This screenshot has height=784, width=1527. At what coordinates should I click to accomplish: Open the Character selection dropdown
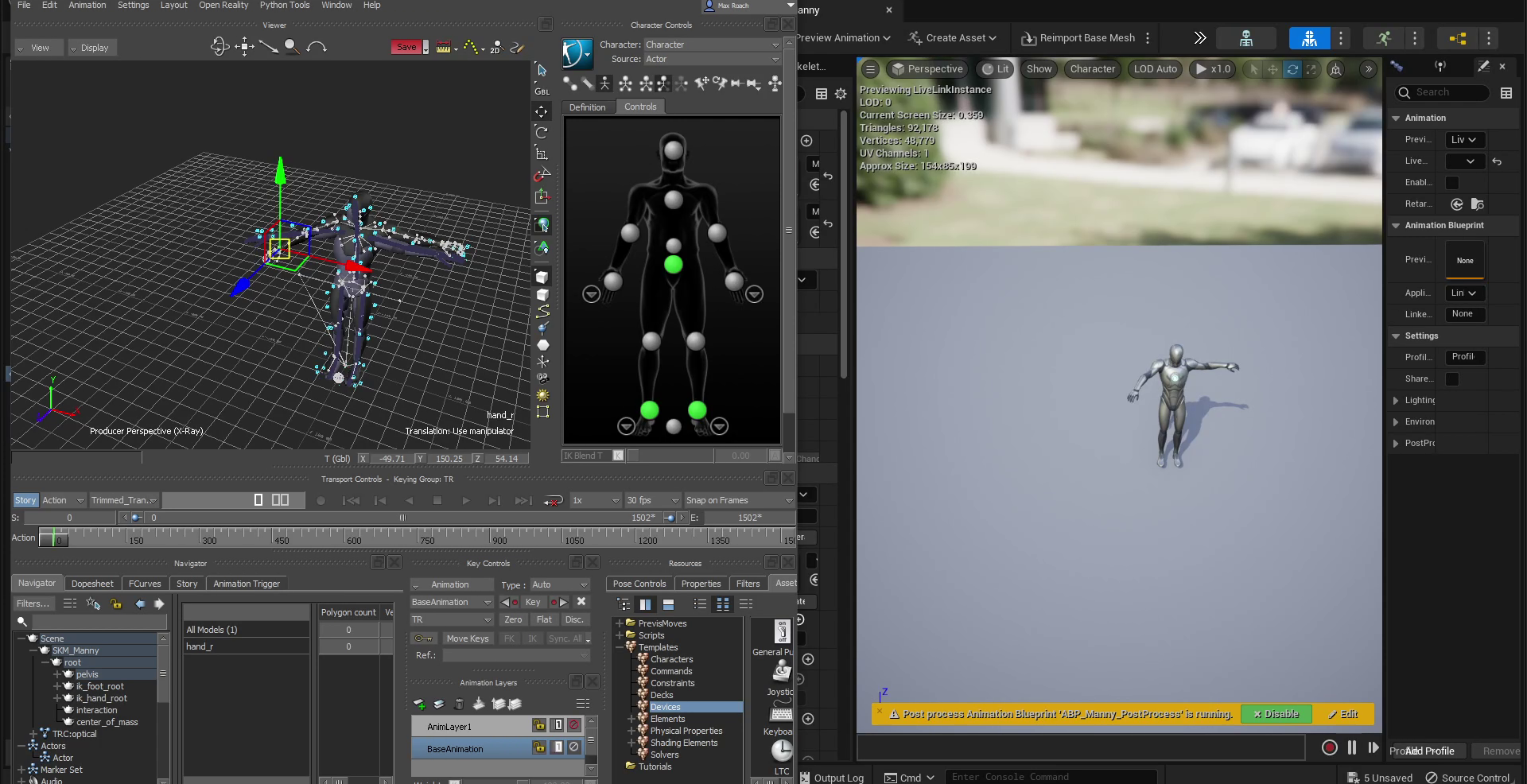click(x=712, y=45)
